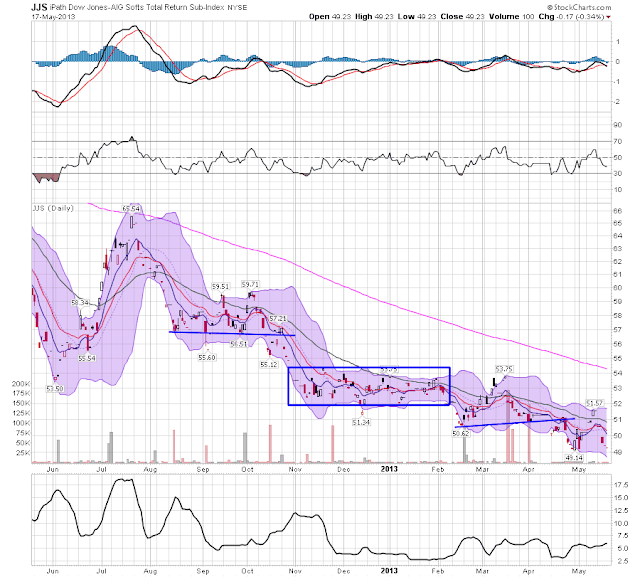Click the NYSE exchange label
Viewport: 640px width, 577px height.
(237, 7)
